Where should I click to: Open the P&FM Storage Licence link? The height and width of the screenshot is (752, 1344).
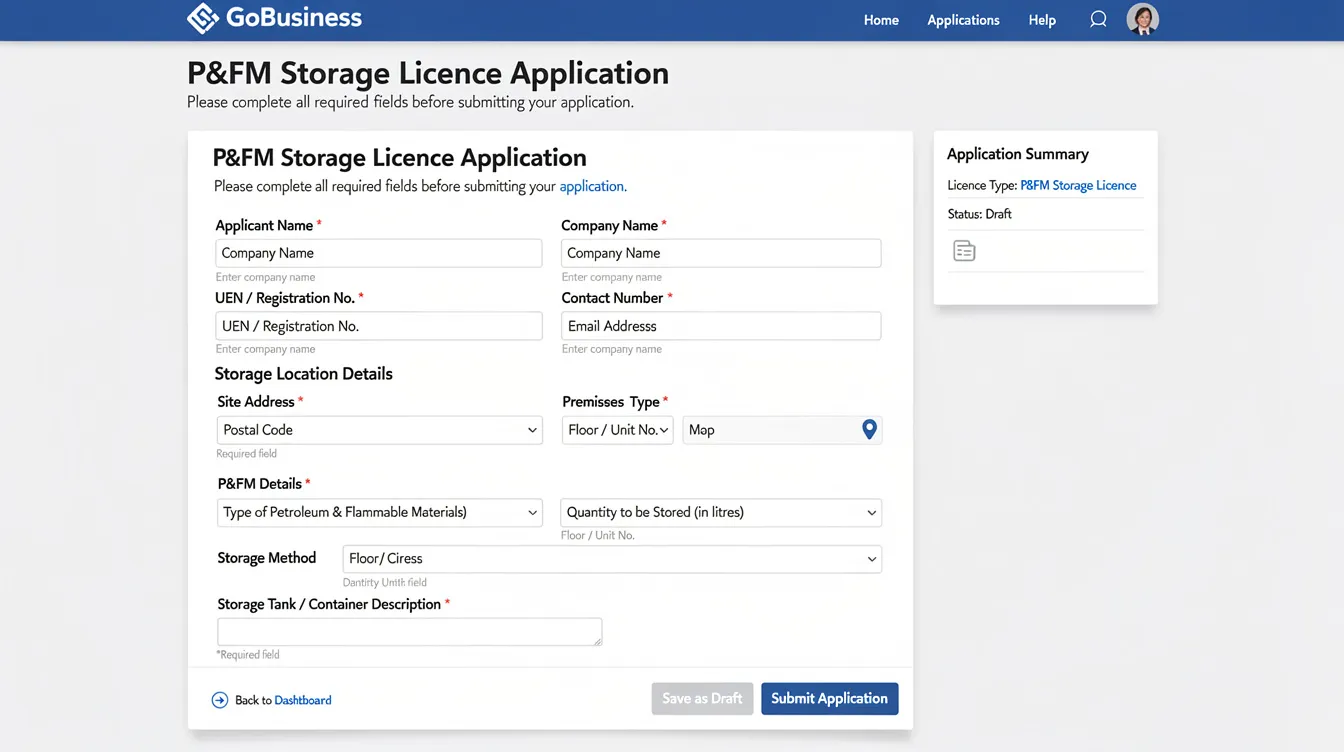[x=1078, y=185]
